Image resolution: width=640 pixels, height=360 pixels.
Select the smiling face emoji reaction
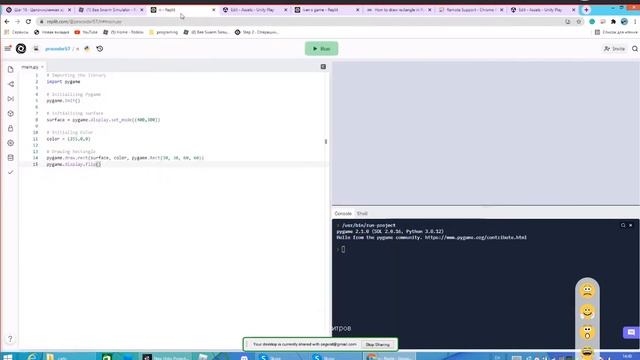[x=587, y=312]
